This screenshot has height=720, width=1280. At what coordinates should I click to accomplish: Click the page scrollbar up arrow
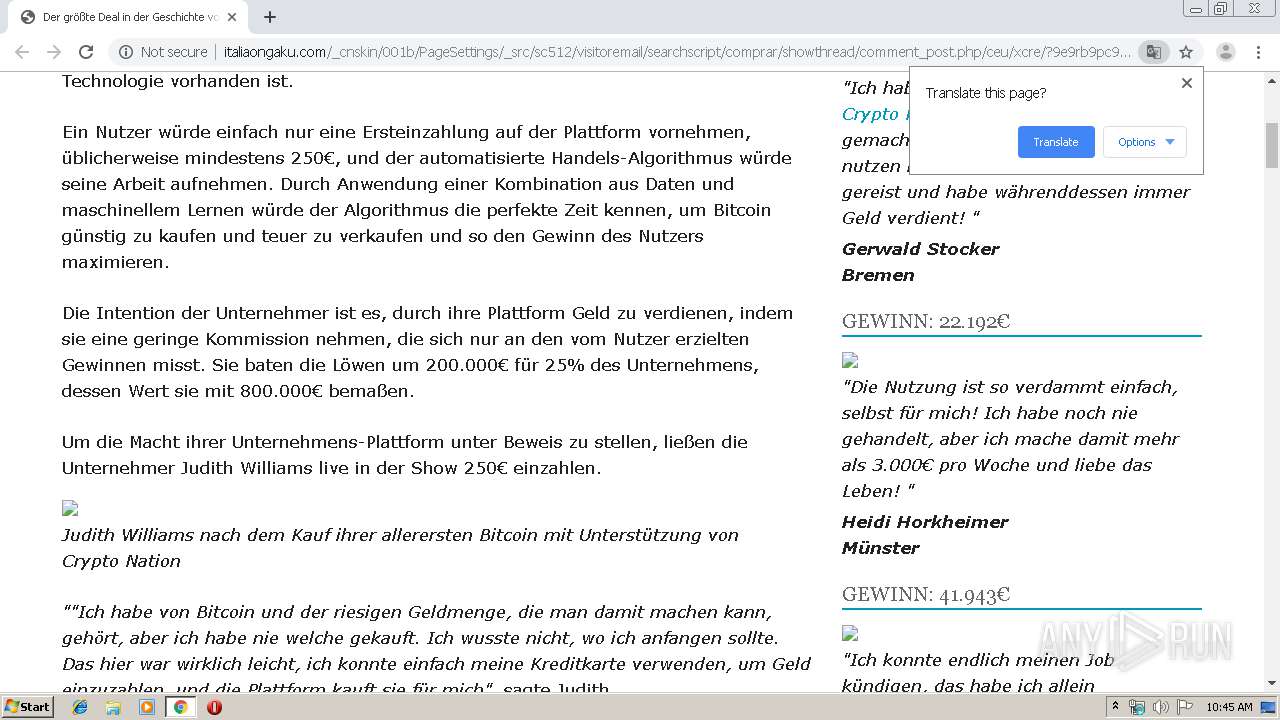tap(1272, 79)
